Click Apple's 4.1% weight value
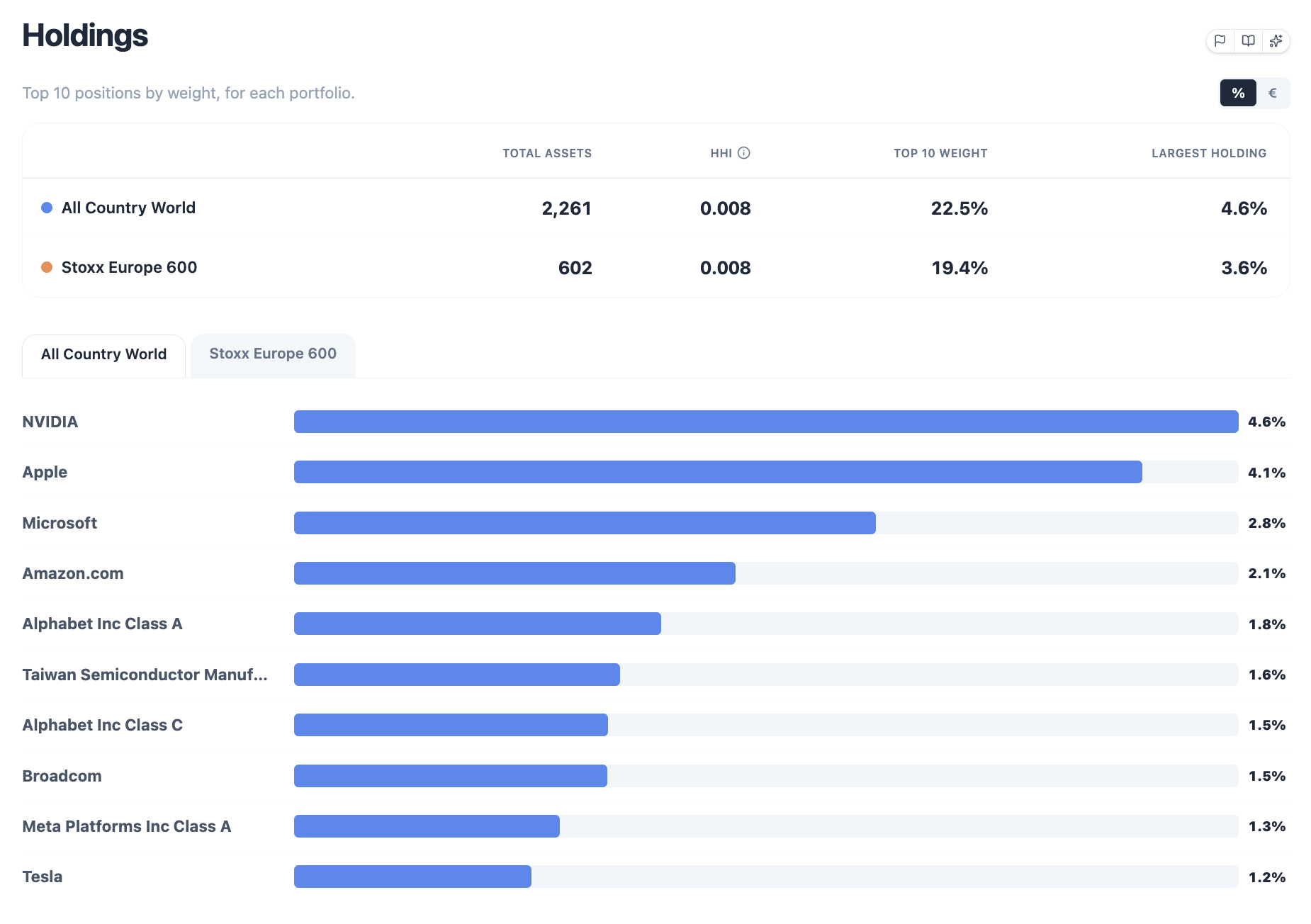The width and height of the screenshot is (1311, 924). (1266, 473)
